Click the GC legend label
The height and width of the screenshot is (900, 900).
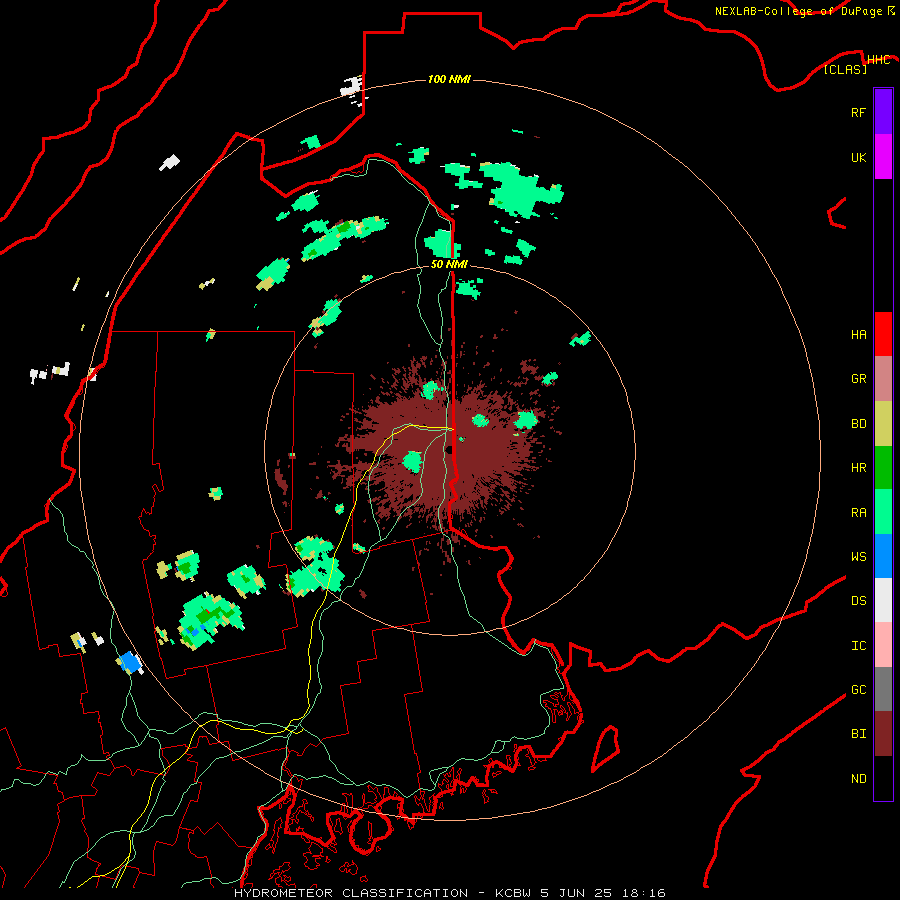pos(858,690)
